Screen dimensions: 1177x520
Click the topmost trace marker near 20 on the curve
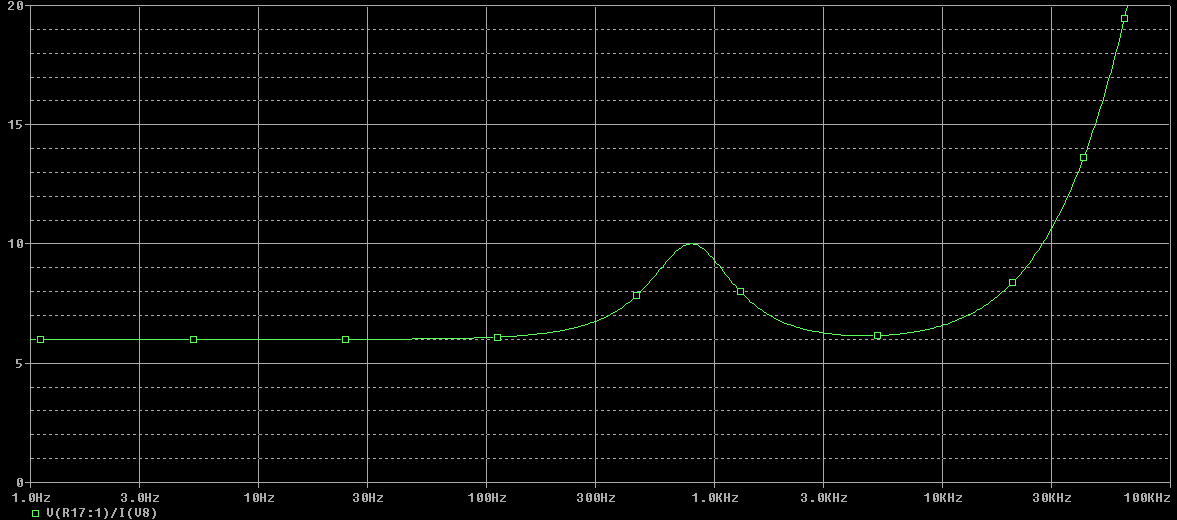pos(1124,19)
